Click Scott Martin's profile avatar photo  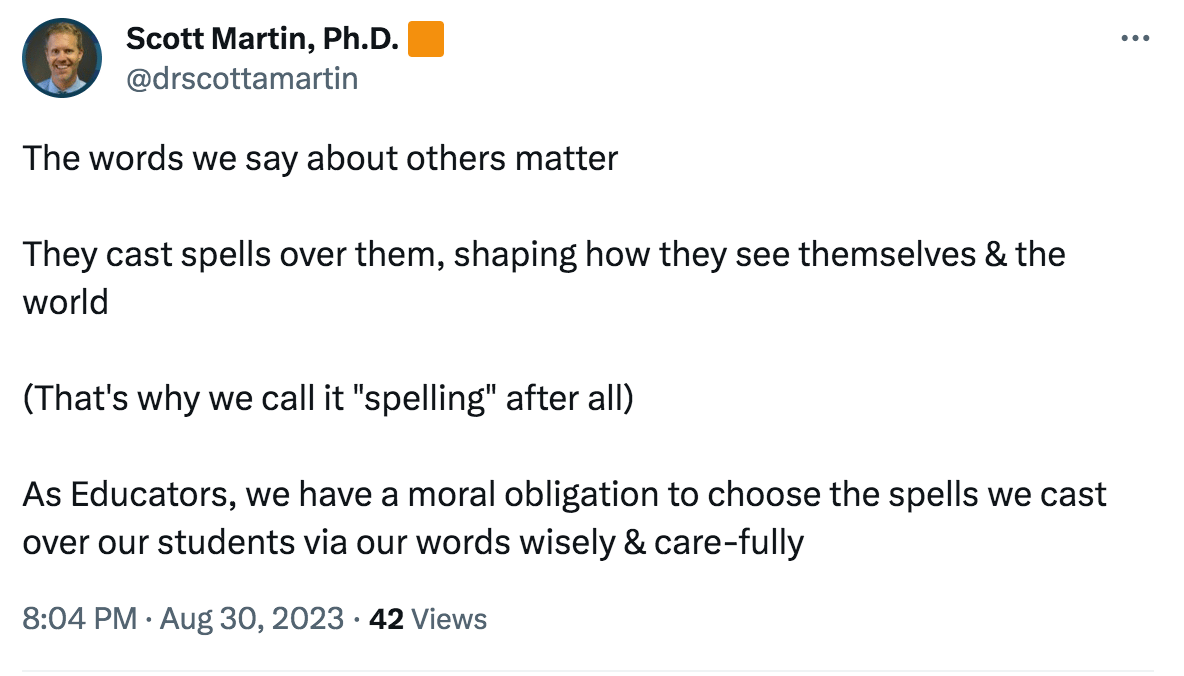[62, 58]
